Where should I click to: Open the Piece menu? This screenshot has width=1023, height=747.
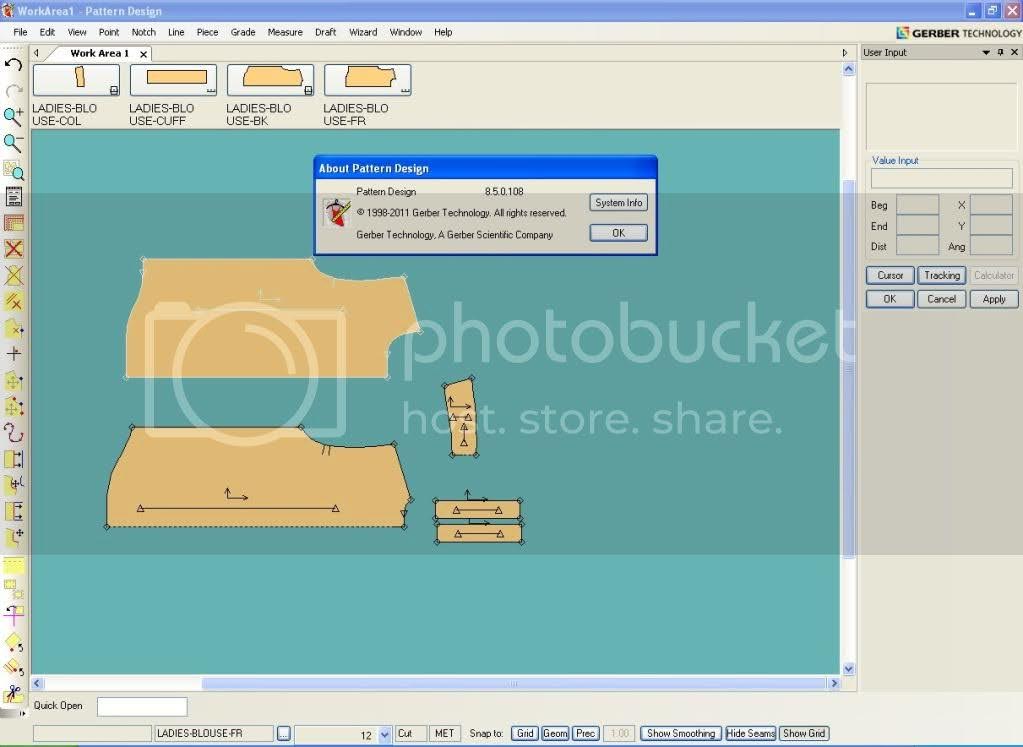click(207, 32)
